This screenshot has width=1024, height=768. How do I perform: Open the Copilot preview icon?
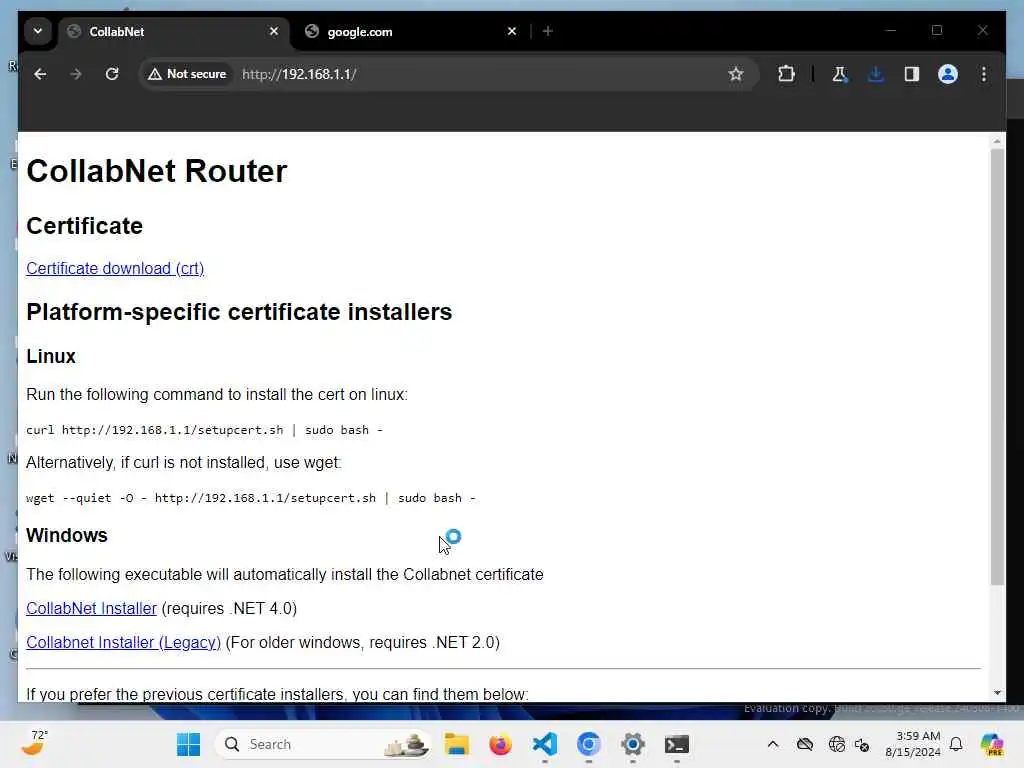992,744
